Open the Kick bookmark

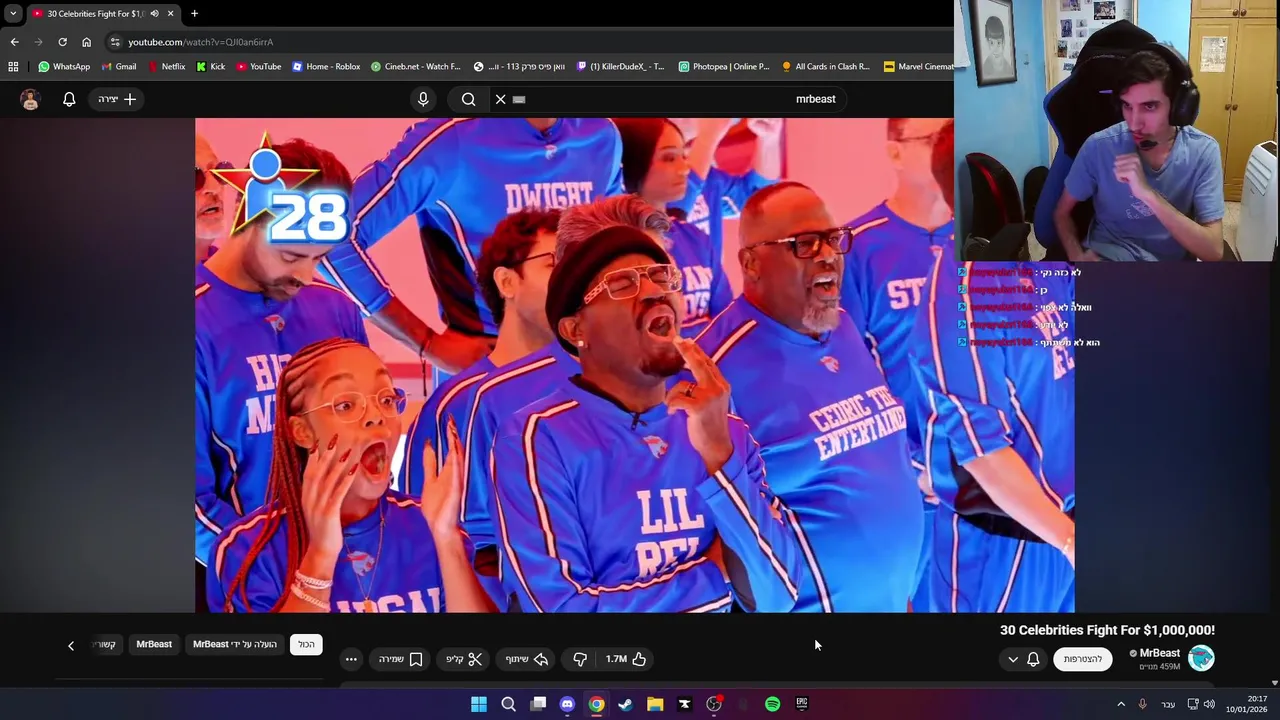(211, 67)
